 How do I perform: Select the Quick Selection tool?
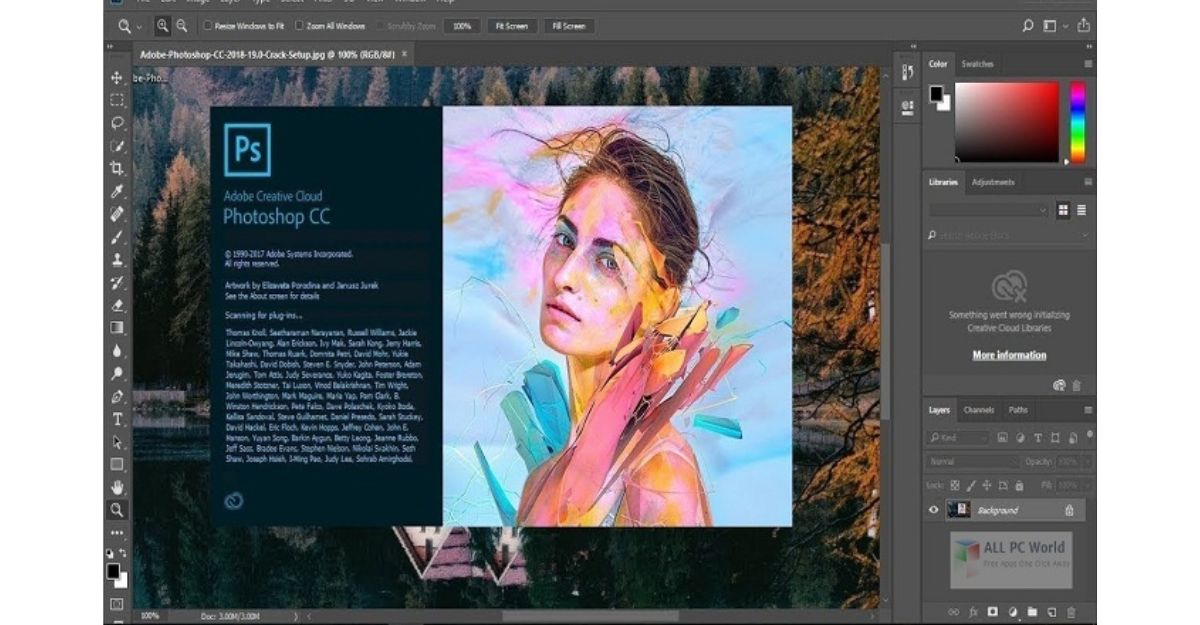click(x=117, y=146)
